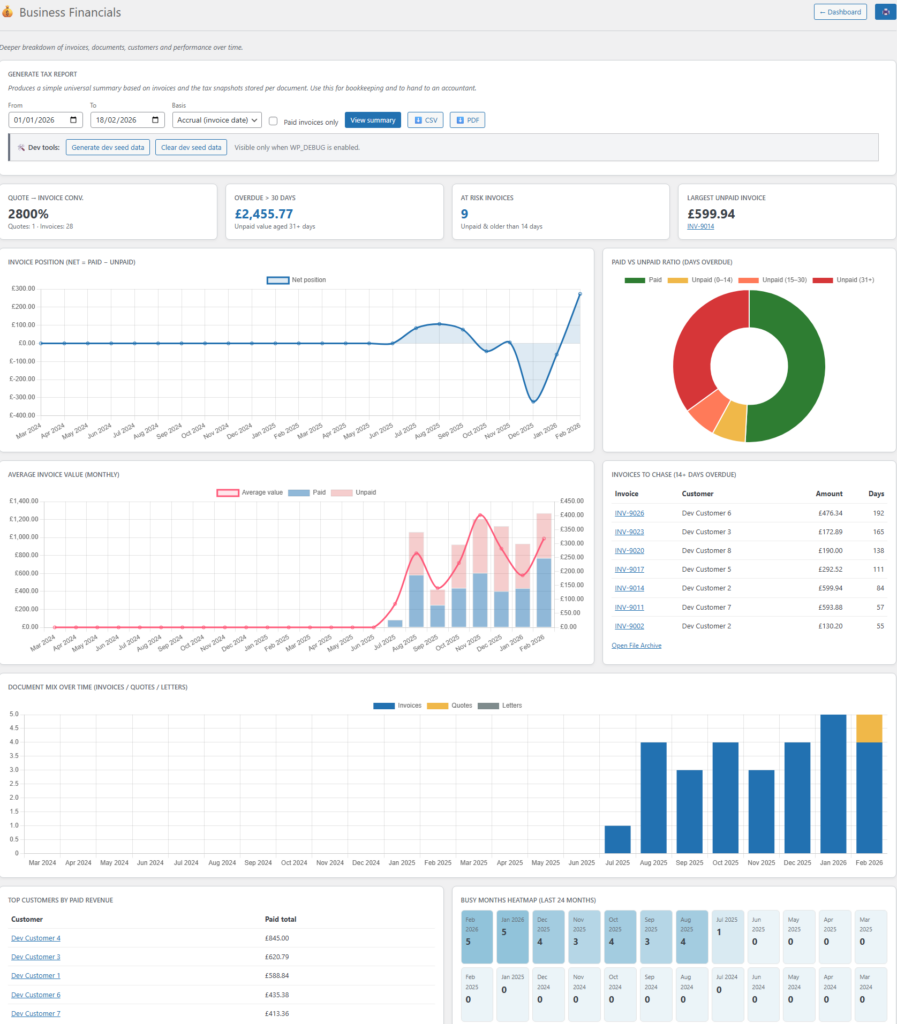Screen dimensions: 897x1024
Task: Download the tax report as CSV
Action: point(425,120)
